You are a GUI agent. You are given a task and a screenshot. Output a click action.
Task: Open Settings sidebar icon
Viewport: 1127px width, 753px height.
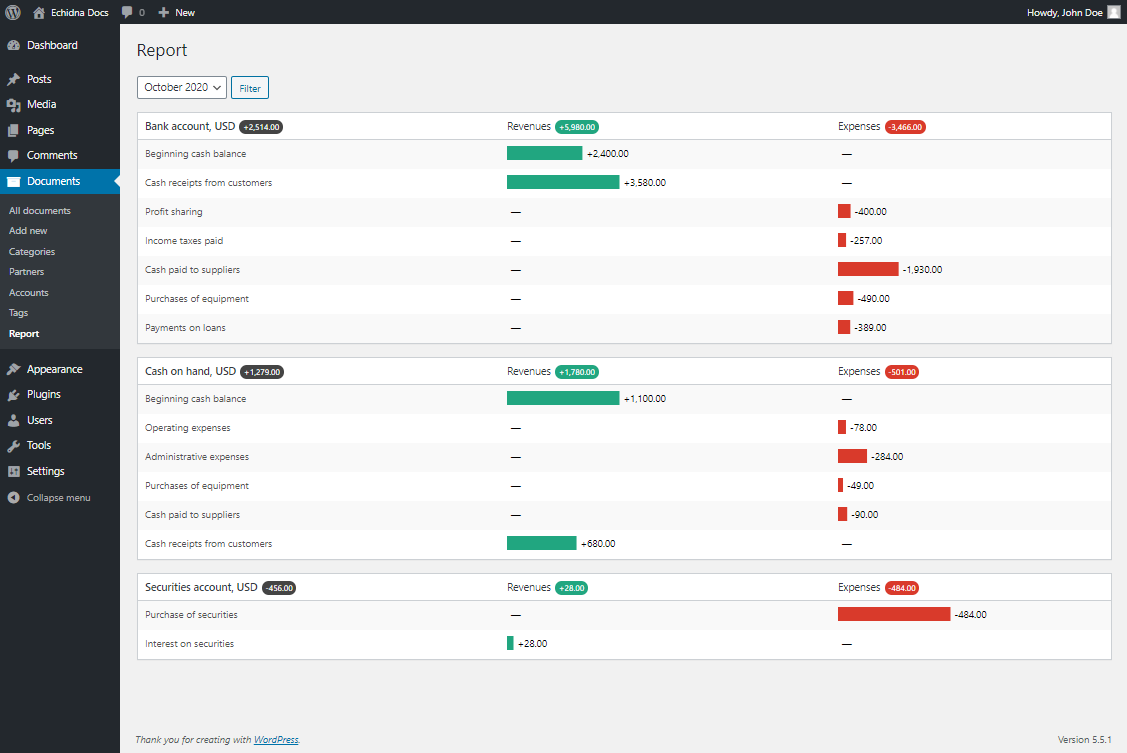pyautogui.click(x=14, y=471)
